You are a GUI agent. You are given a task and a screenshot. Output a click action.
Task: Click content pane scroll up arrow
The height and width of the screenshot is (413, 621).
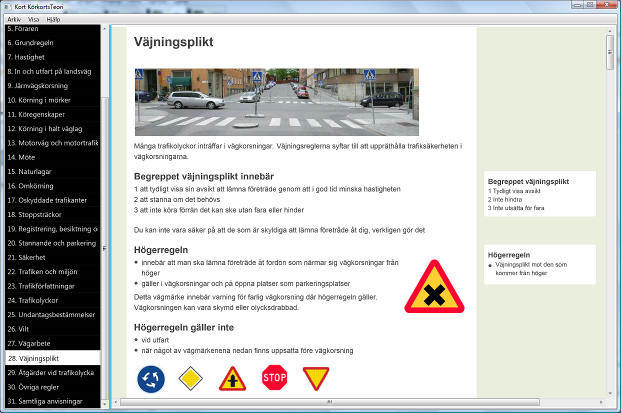pyautogui.click(x=610, y=31)
